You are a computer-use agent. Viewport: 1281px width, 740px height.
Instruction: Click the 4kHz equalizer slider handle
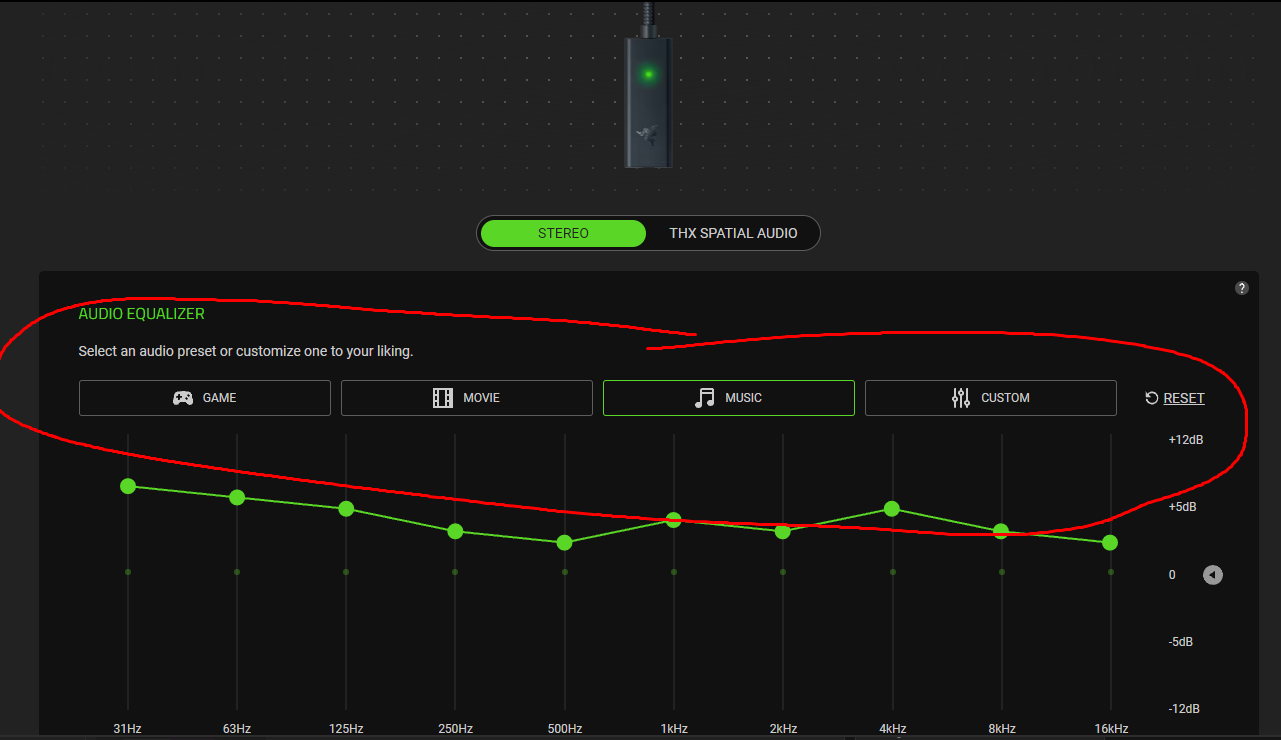point(892,509)
